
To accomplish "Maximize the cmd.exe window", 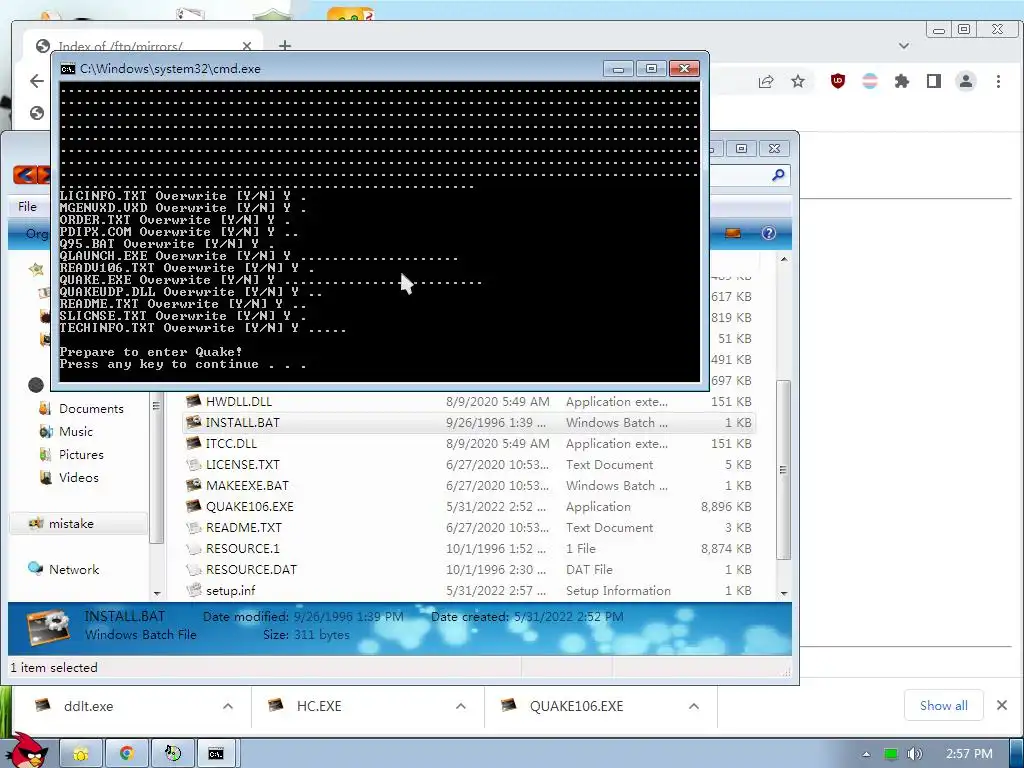I will pyautogui.click(x=651, y=69).
